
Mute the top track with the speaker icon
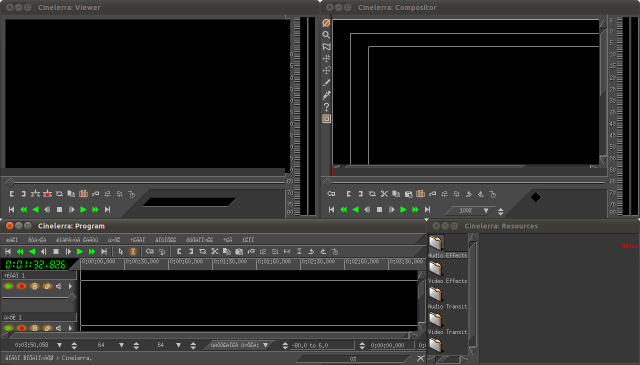[58, 286]
